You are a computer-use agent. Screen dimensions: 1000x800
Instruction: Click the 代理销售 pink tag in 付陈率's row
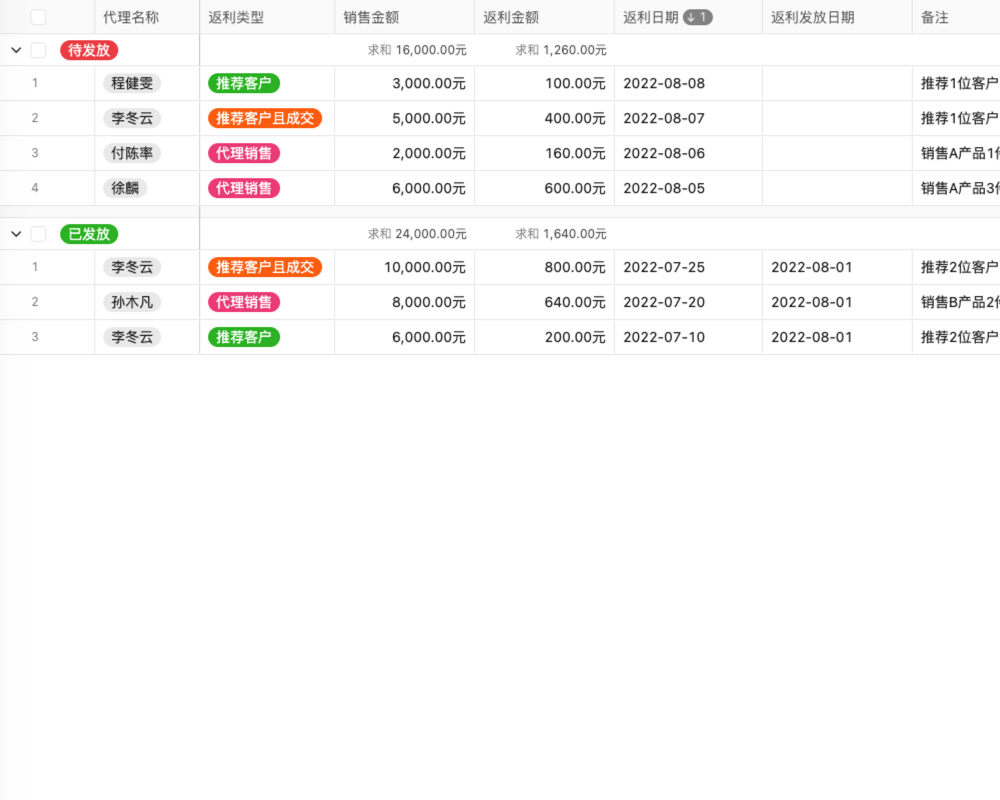242,153
